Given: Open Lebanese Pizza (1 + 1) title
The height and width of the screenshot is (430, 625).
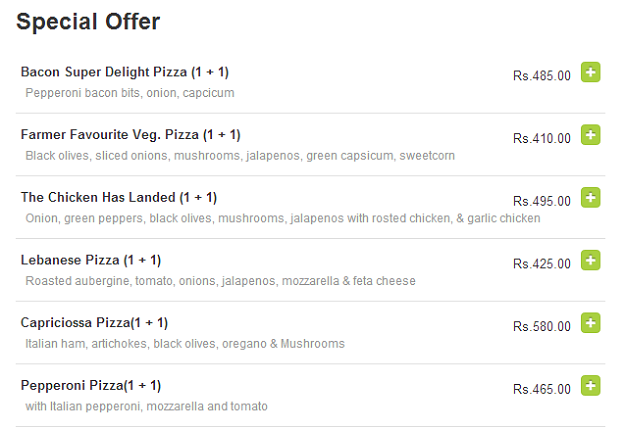Looking at the screenshot, I should click(91, 260).
